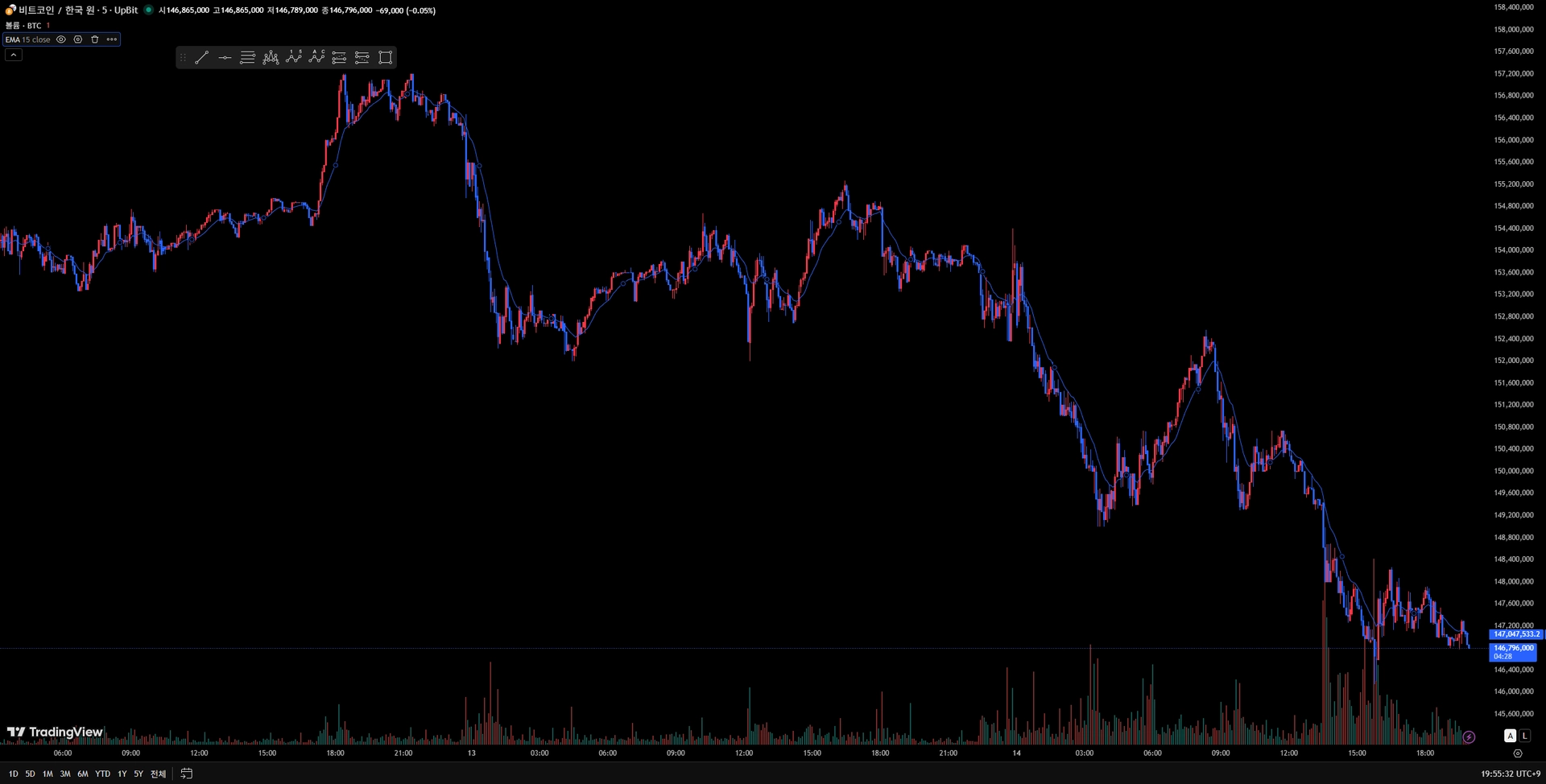Toggle auto scale A button
The height and width of the screenshot is (784, 1546).
1511,736
